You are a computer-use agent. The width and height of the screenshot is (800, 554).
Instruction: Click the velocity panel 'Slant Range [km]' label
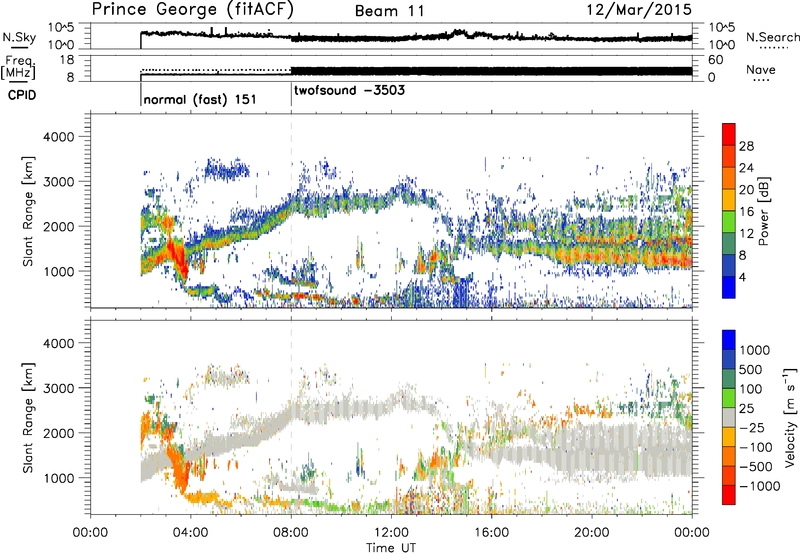[x=28, y=418]
